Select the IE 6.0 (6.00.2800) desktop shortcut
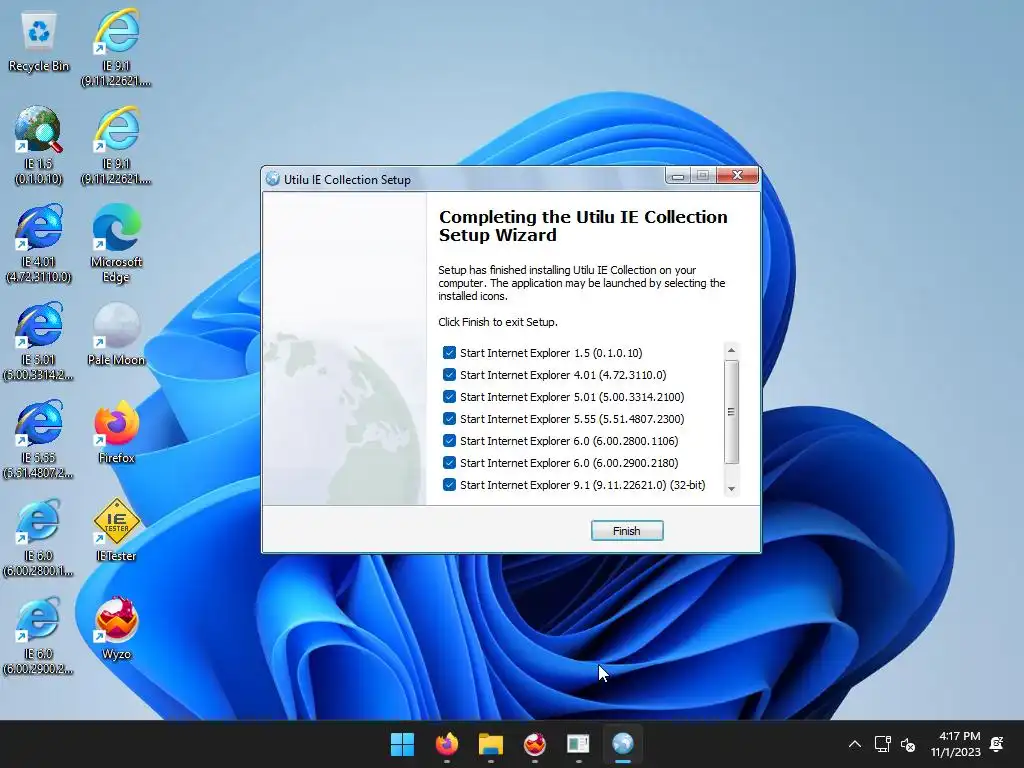The width and height of the screenshot is (1024, 768). point(39,537)
